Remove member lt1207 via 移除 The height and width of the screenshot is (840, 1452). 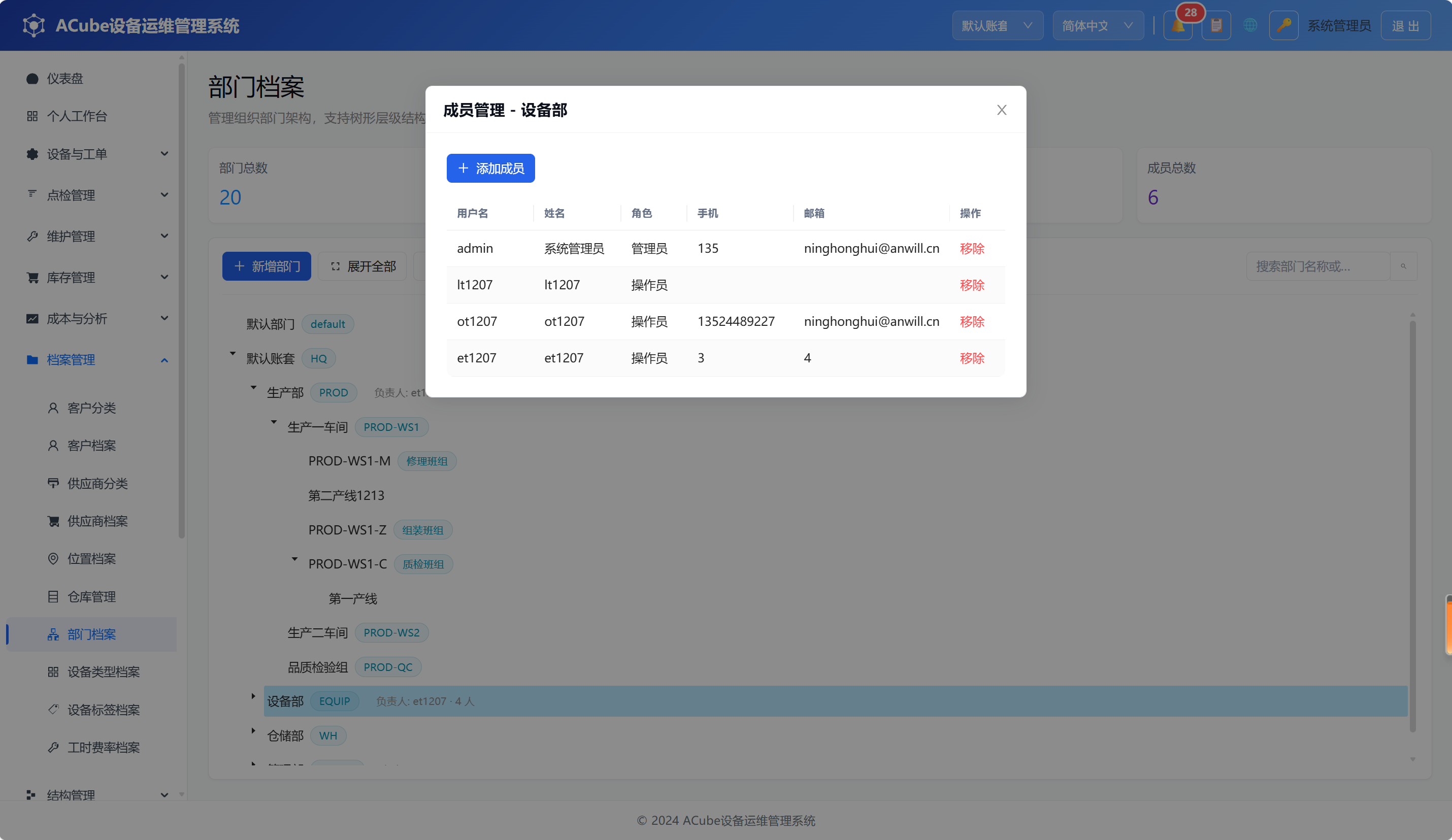tap(971, 285)
